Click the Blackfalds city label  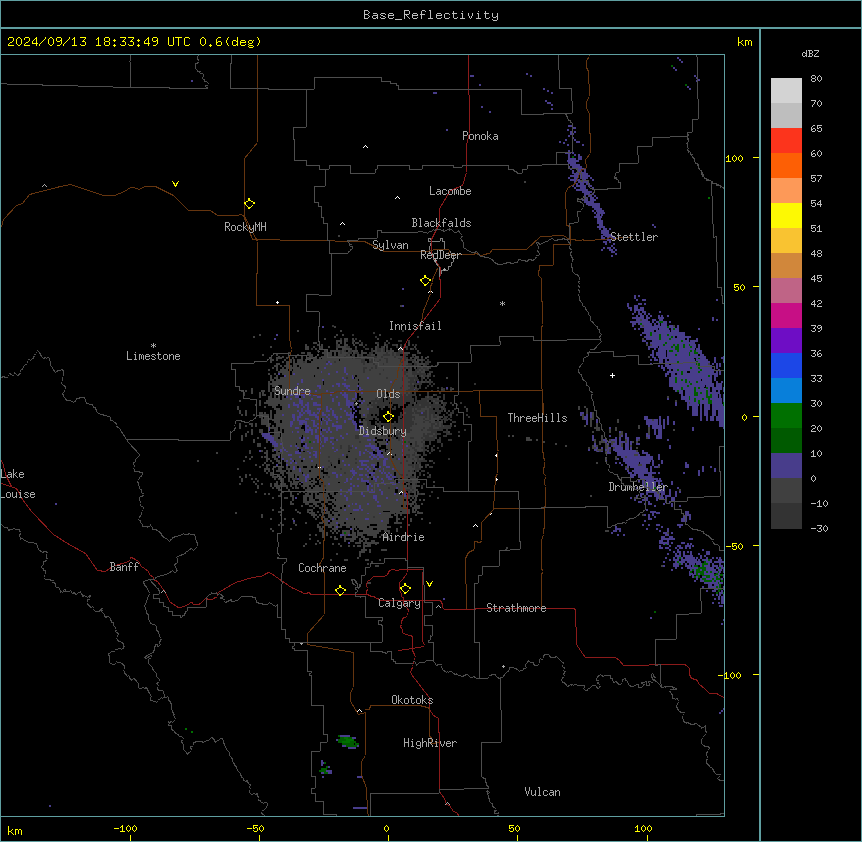click(441, 223)
